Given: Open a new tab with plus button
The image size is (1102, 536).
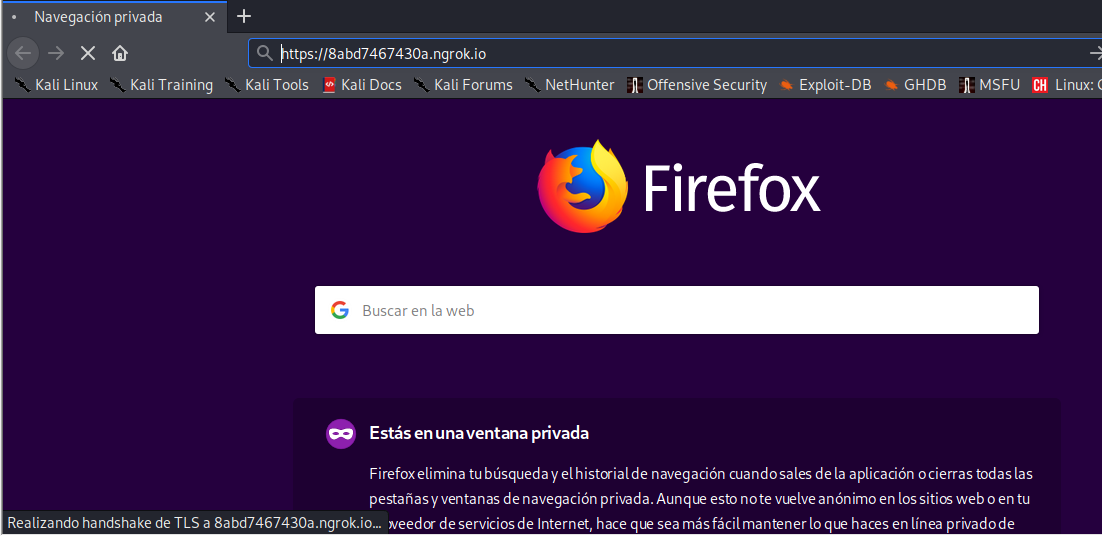Looking at the screenshot, I should point(244,16).
